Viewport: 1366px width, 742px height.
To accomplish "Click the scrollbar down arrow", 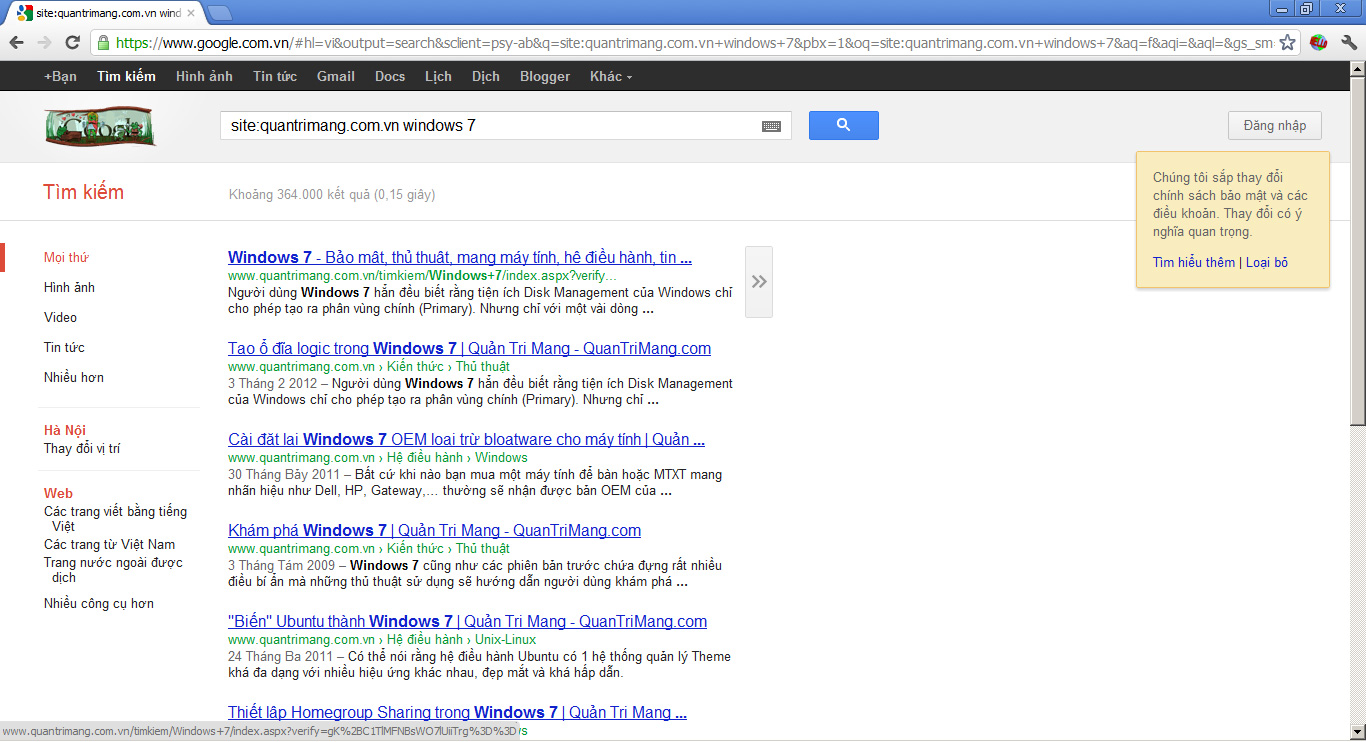I will [x=1357, y=732].
